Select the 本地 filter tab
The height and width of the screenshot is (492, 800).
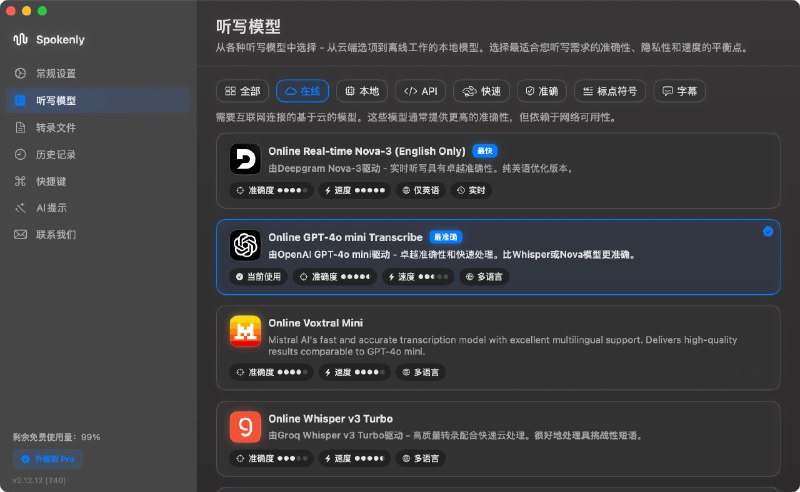[x=362, y=91]
